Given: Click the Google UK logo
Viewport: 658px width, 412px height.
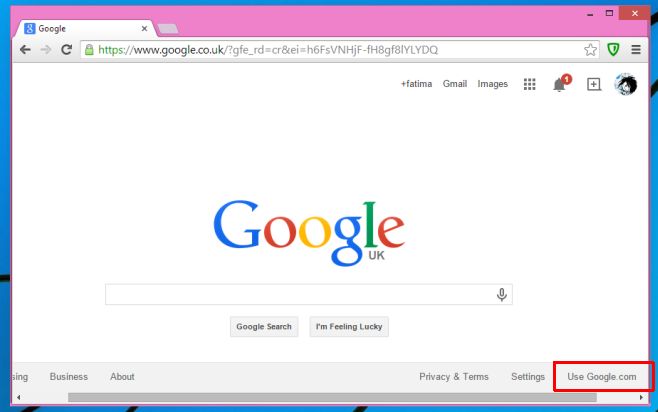Looking at the screenshot, I should [x=309, y=233].
